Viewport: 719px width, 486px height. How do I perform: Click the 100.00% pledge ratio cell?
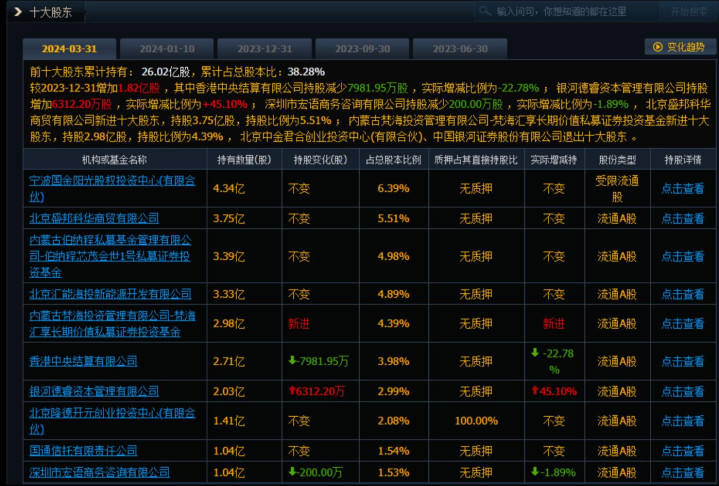click(476, 421)
